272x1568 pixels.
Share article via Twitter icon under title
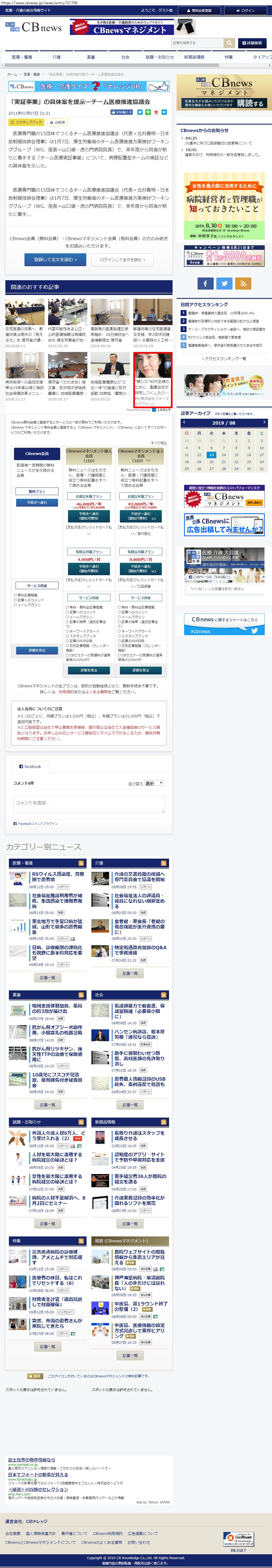[140, 112]
